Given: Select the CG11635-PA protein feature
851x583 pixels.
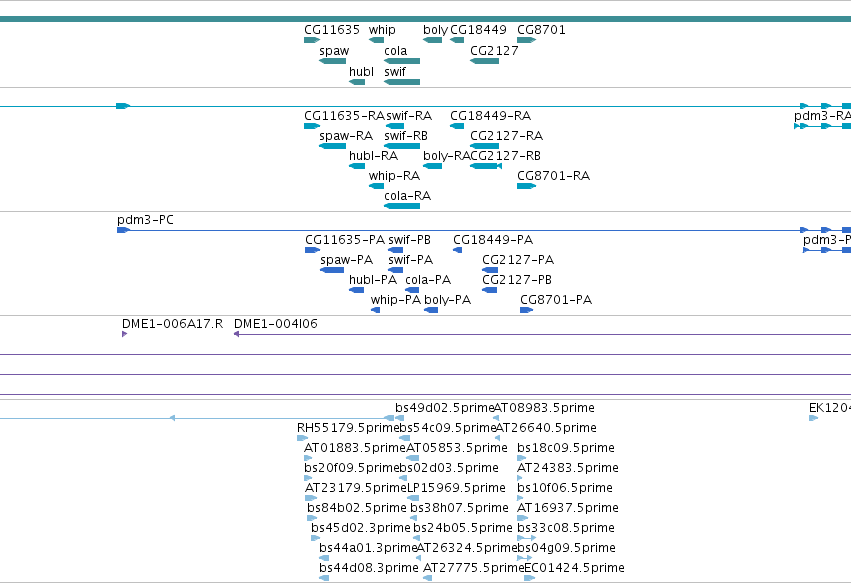Looking at the screenshot, I should [312, 250].
